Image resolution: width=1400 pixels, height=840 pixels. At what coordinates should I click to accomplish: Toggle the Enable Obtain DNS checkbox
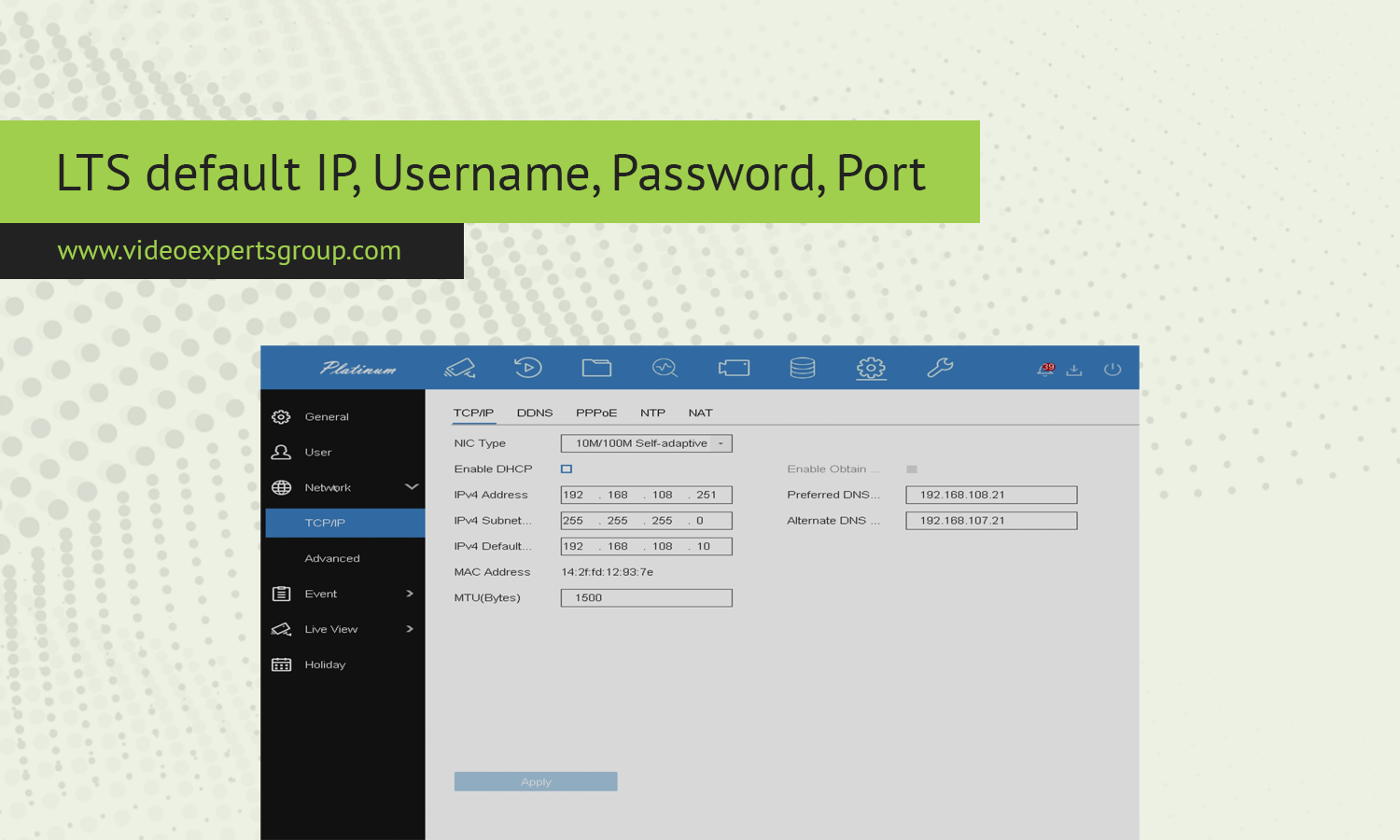912,469
